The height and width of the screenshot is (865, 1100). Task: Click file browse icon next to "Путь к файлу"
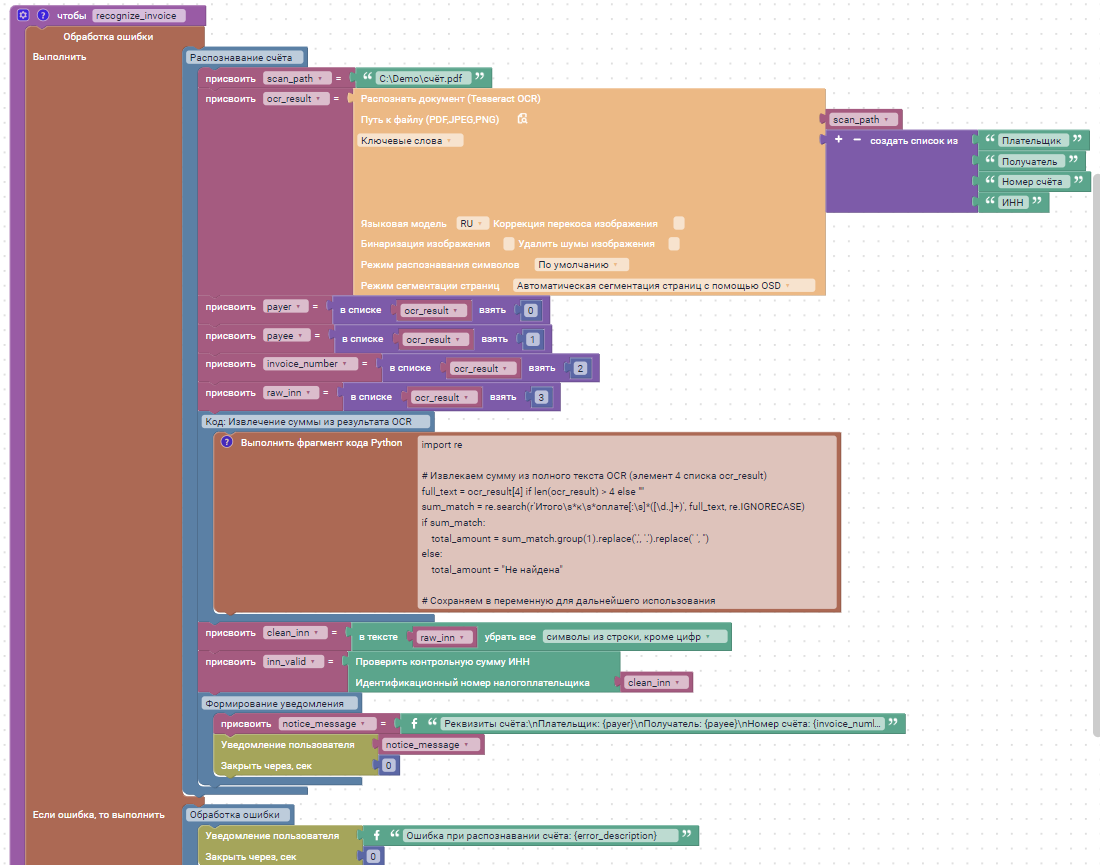[523, 119]
